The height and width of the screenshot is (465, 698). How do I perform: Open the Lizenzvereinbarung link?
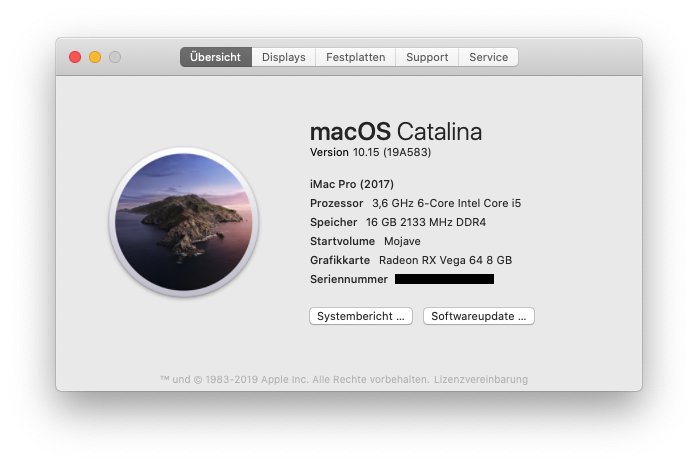pos(481,380)
